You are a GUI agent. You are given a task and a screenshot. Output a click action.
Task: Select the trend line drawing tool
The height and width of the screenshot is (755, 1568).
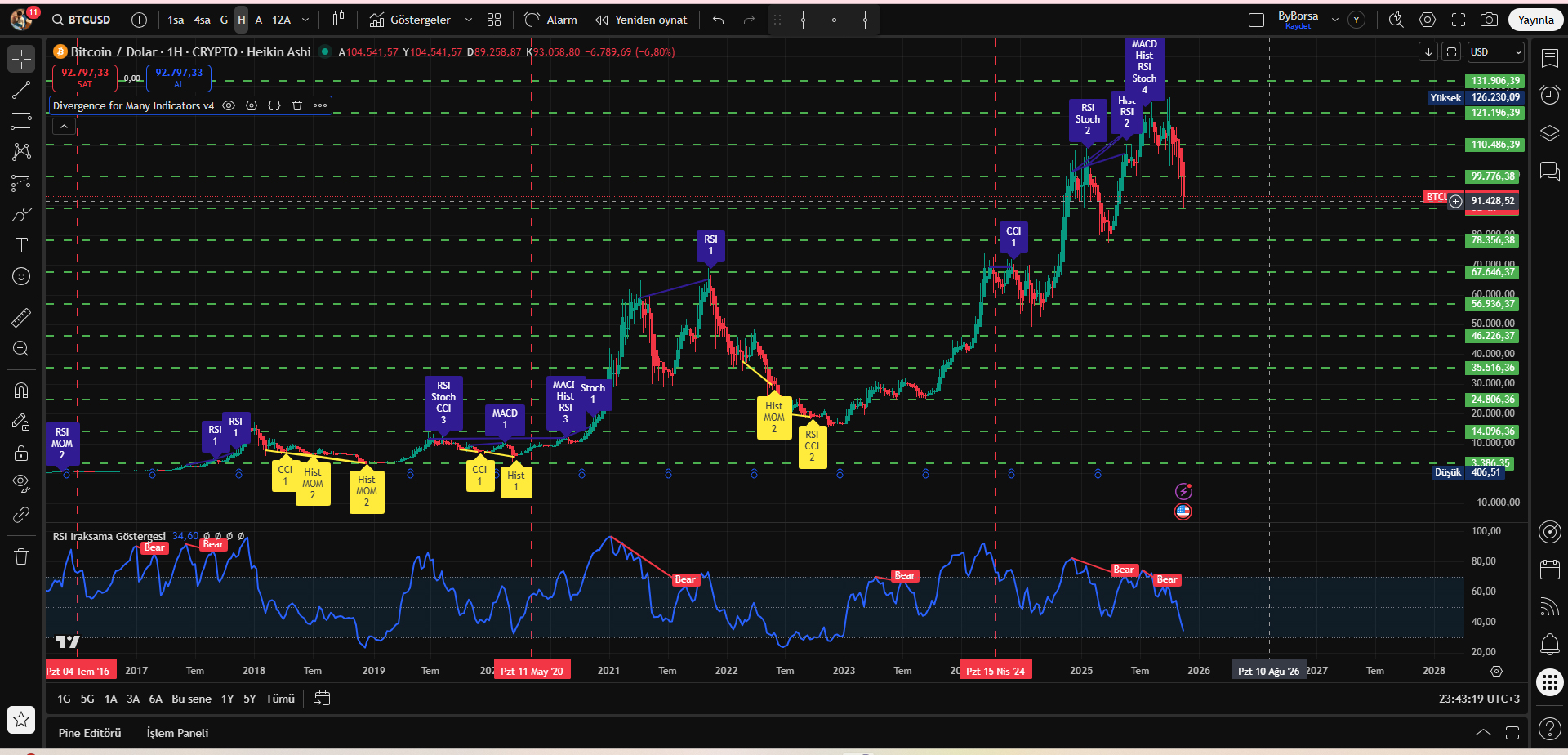pos(21,91)
